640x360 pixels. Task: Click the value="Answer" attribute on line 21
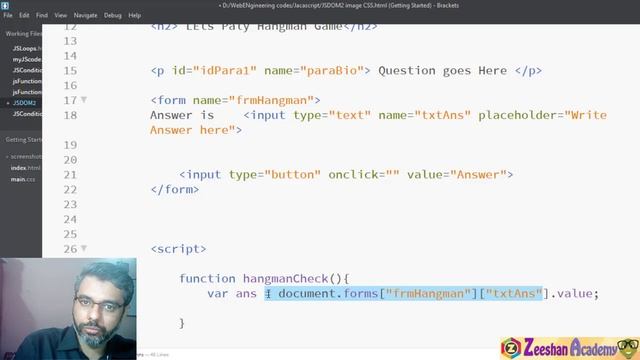pos(456,175)
